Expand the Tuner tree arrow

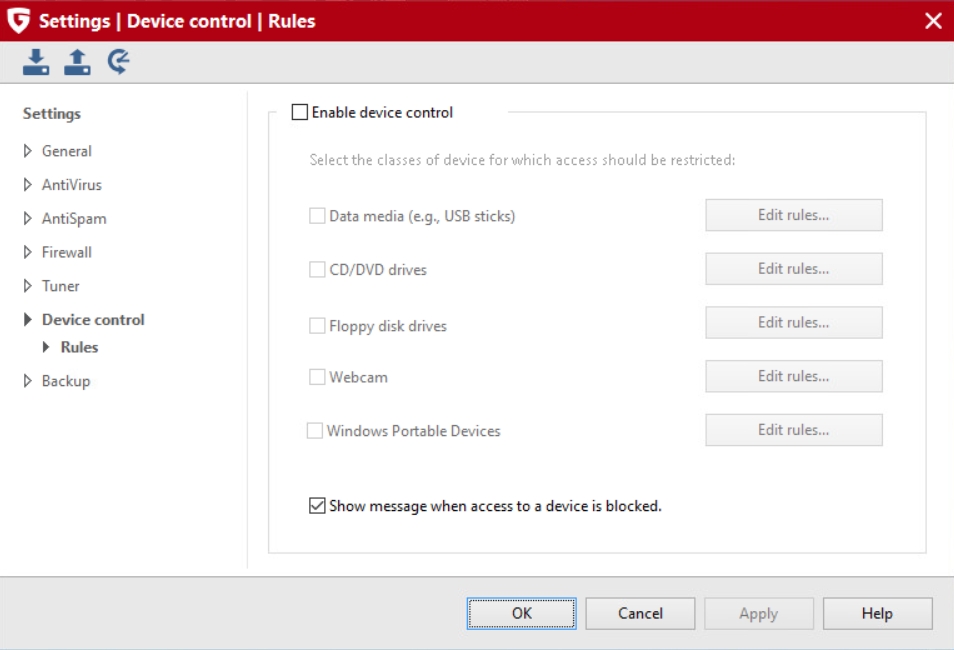[27, 285]
